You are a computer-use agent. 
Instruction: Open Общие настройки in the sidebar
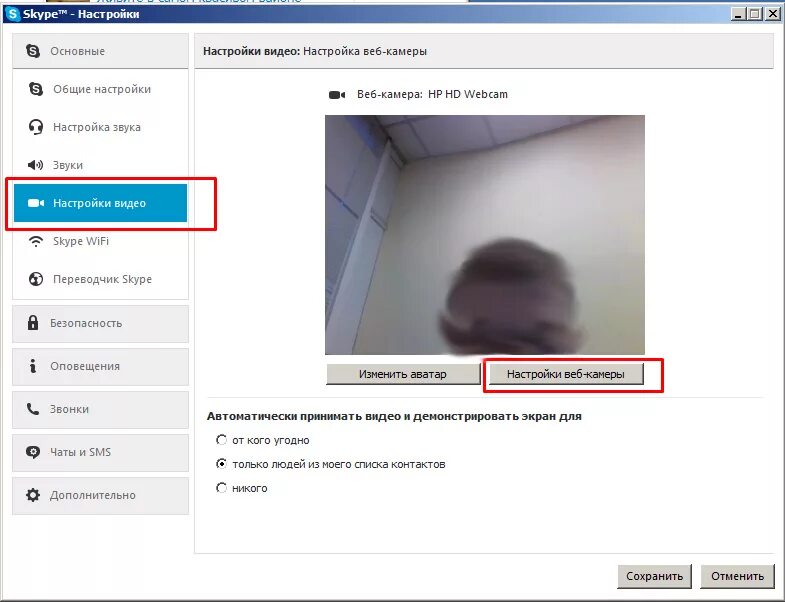pyautogui.click(x=101, y=89)
